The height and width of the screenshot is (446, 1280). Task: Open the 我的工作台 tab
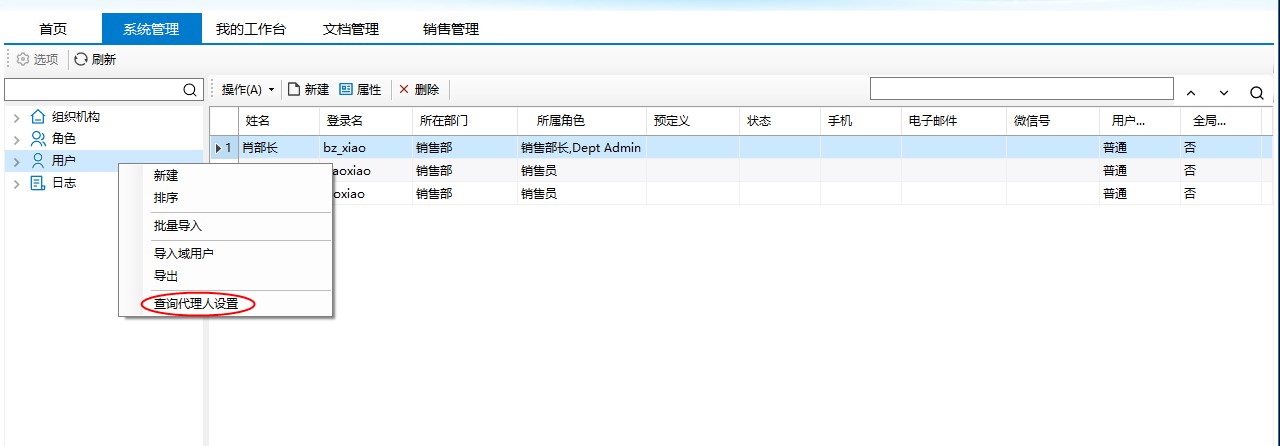(x=251, y=29)
